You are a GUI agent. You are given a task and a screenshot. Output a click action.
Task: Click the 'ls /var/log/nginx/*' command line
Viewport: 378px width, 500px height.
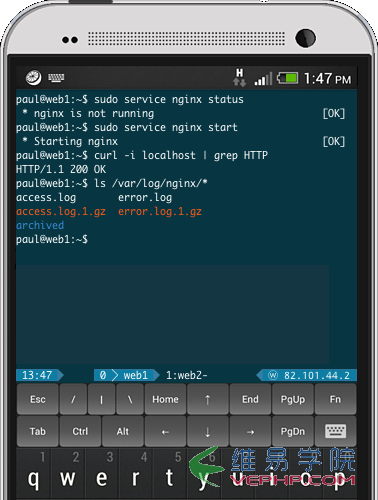(151, 183)
